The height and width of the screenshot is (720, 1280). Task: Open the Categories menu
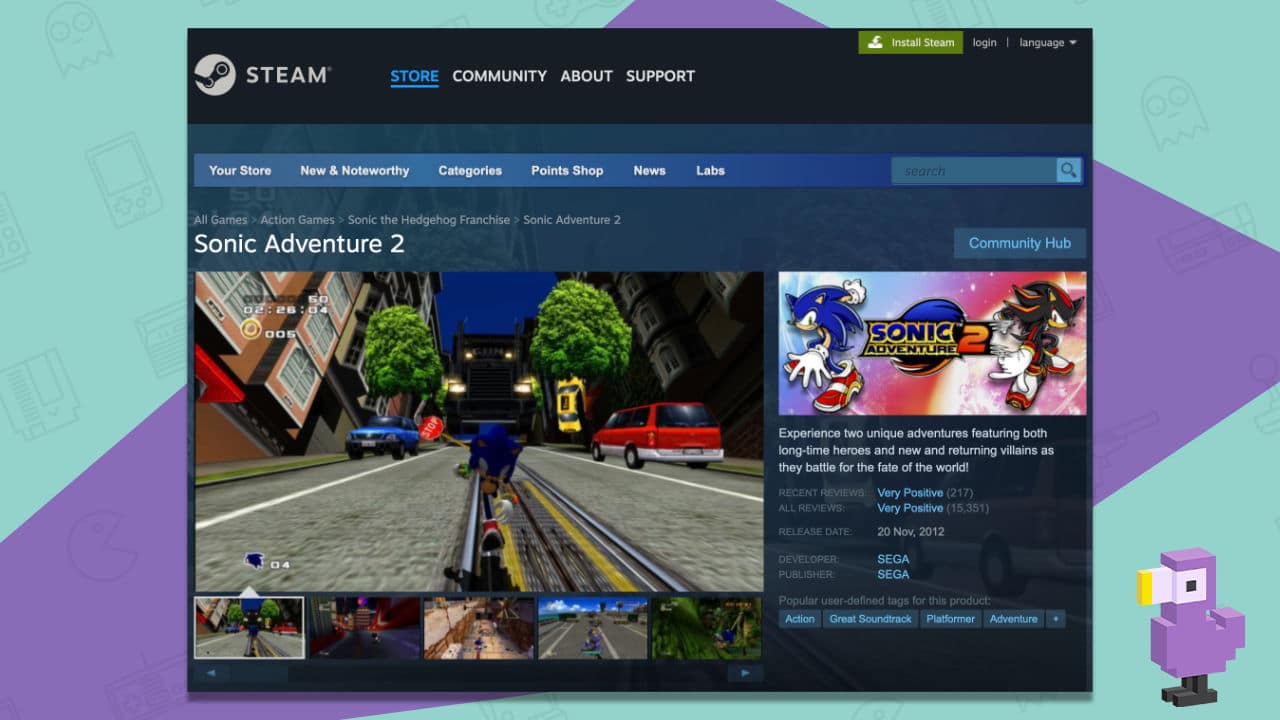[470, 170]
